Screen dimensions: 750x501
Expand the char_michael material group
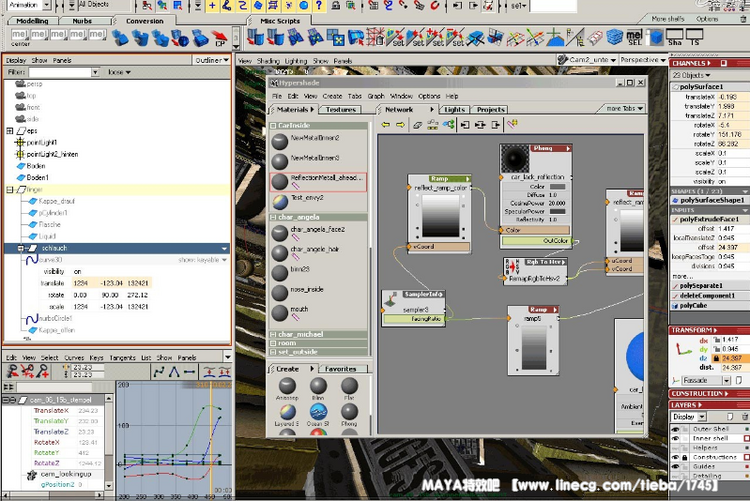click(x=273, y=334)
